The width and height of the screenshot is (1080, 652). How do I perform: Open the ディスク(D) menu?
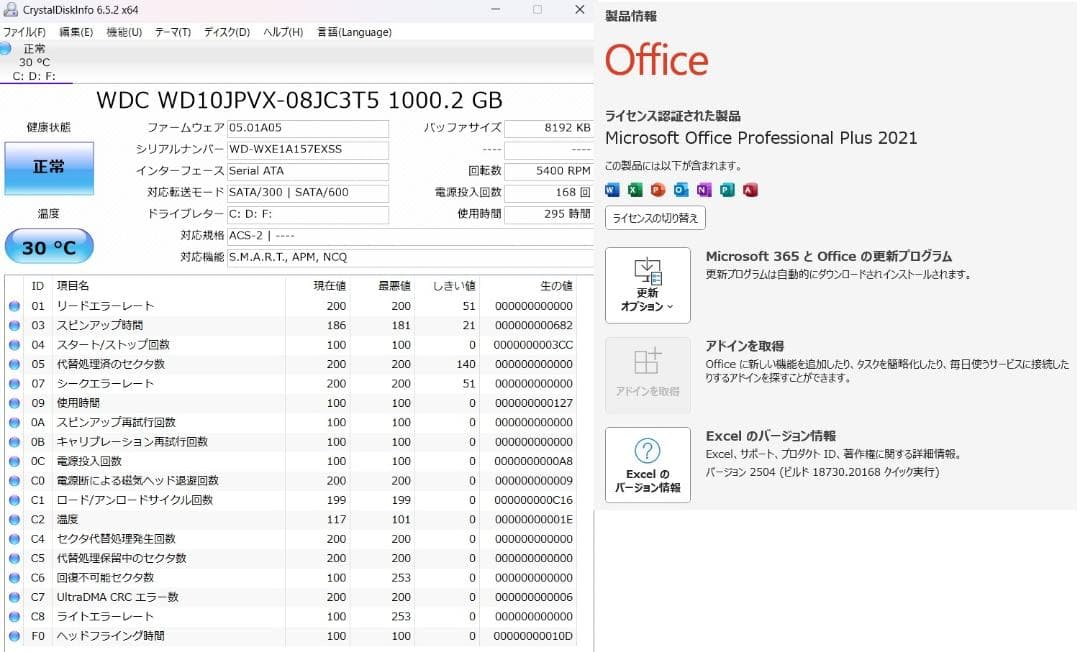[x=227, y=32]
